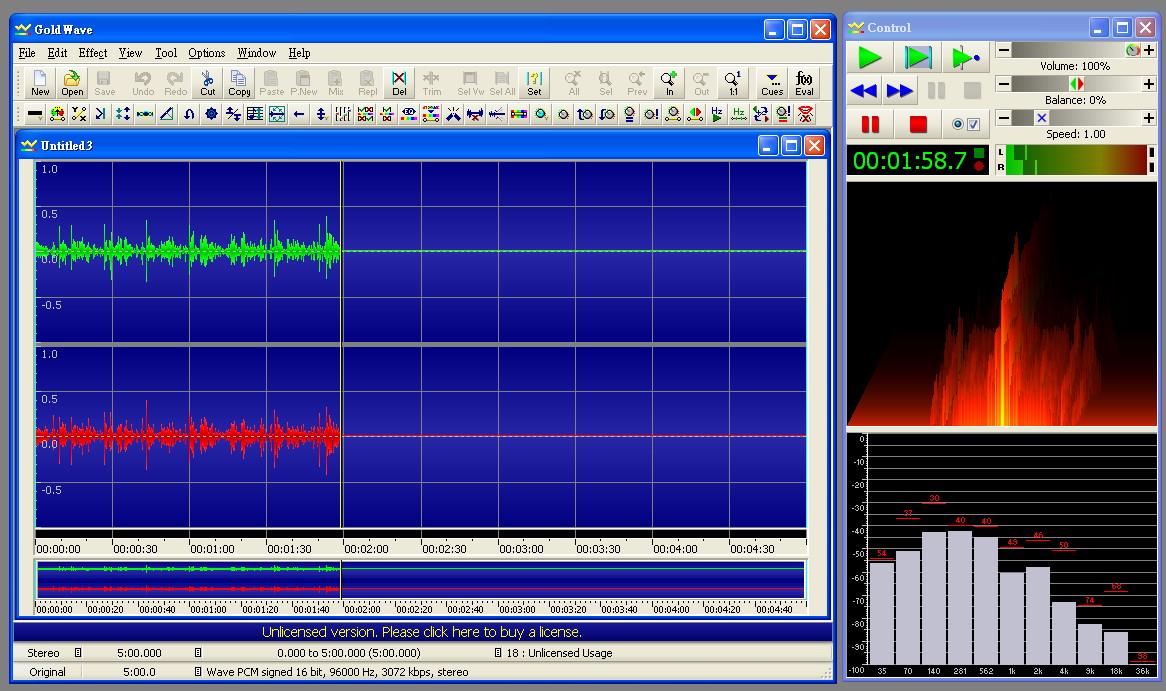Click the "Stereo" status bar entry
1166x691 pixels.
click(43, 653)
